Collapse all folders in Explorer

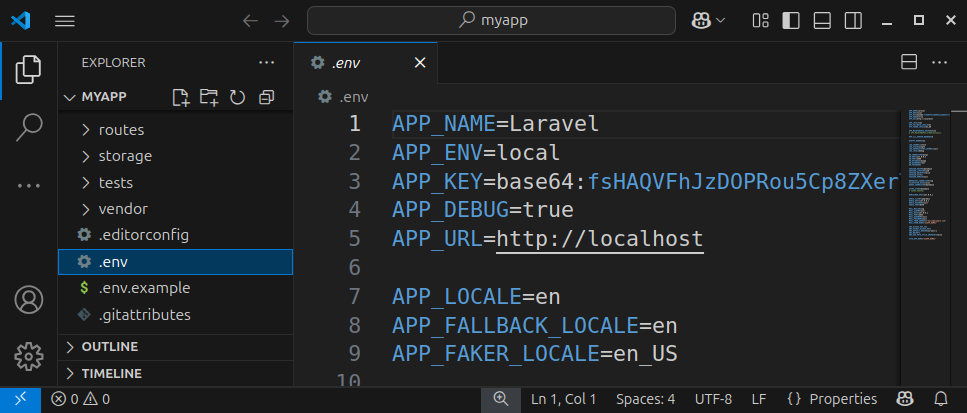(x=266, y=97)
